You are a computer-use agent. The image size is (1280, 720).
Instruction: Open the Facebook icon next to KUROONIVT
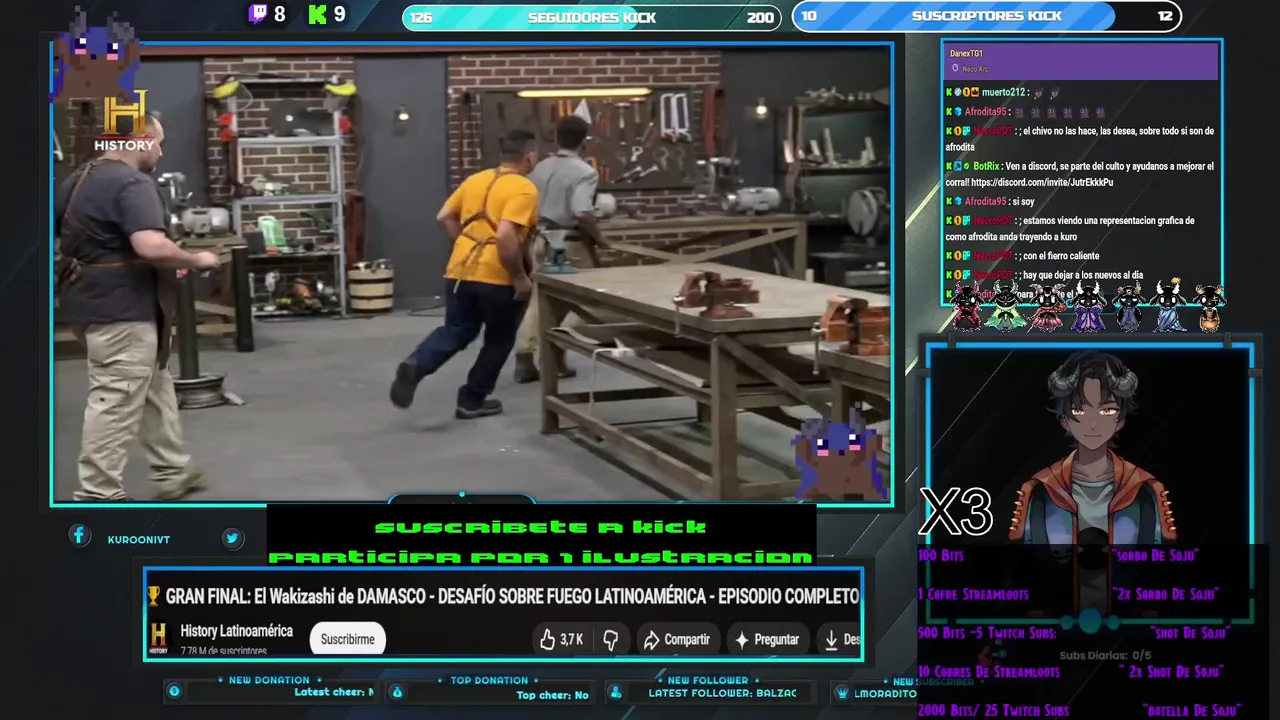point(79,536)
